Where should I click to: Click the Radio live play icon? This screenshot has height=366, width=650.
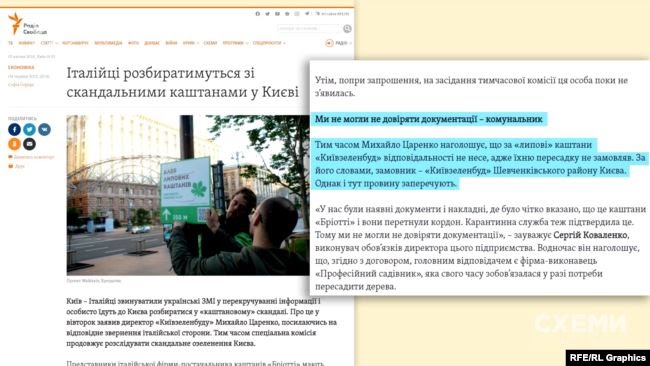(x=329, y=43)
